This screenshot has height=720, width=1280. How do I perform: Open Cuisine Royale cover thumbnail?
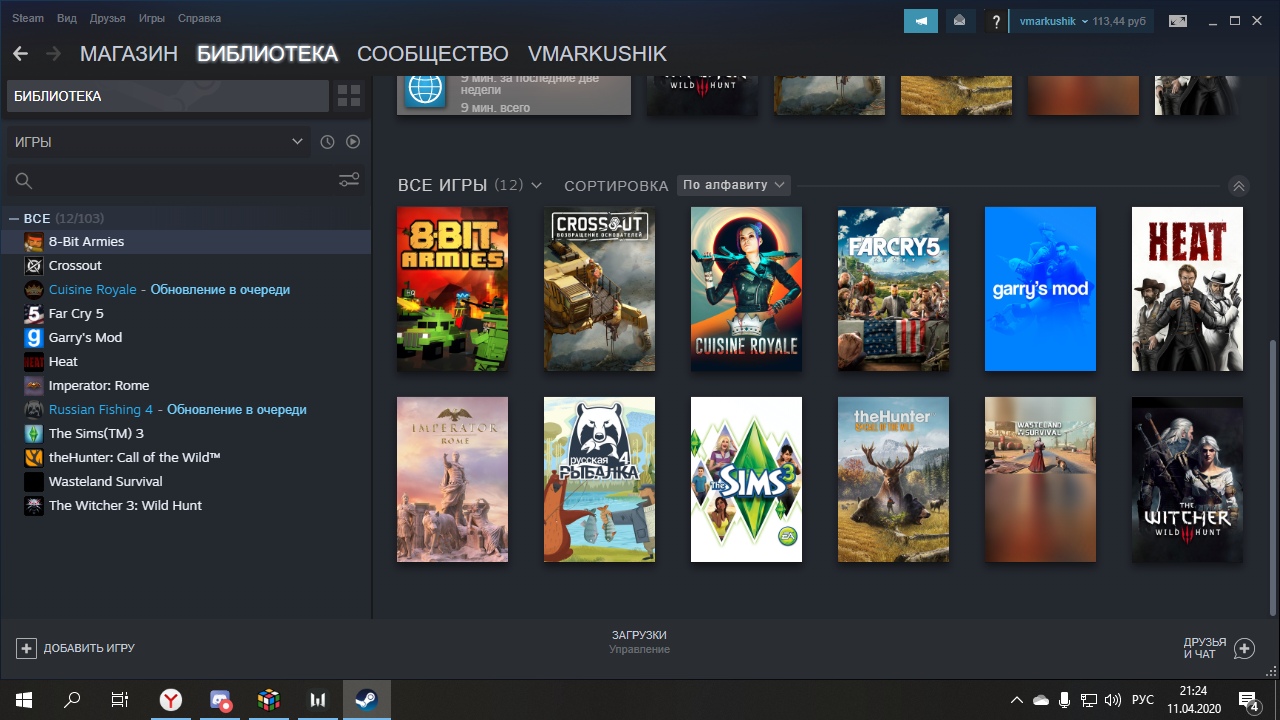pyautogui.click(x=746, y=289)
